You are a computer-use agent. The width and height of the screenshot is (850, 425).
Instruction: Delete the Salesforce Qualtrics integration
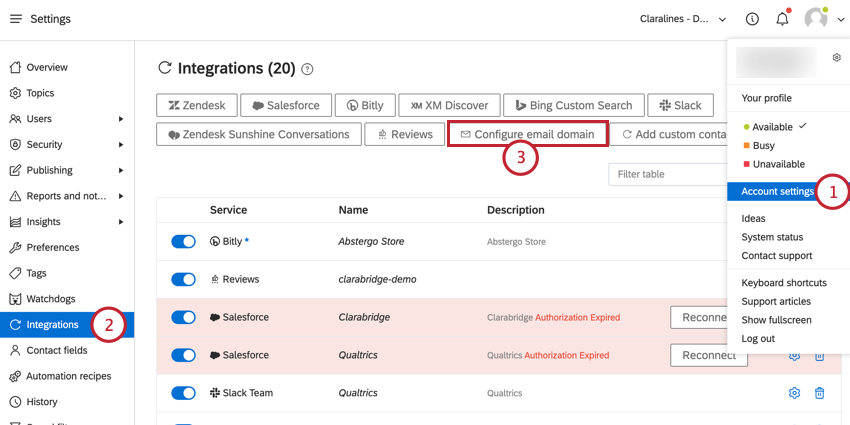tap(820, 356)
